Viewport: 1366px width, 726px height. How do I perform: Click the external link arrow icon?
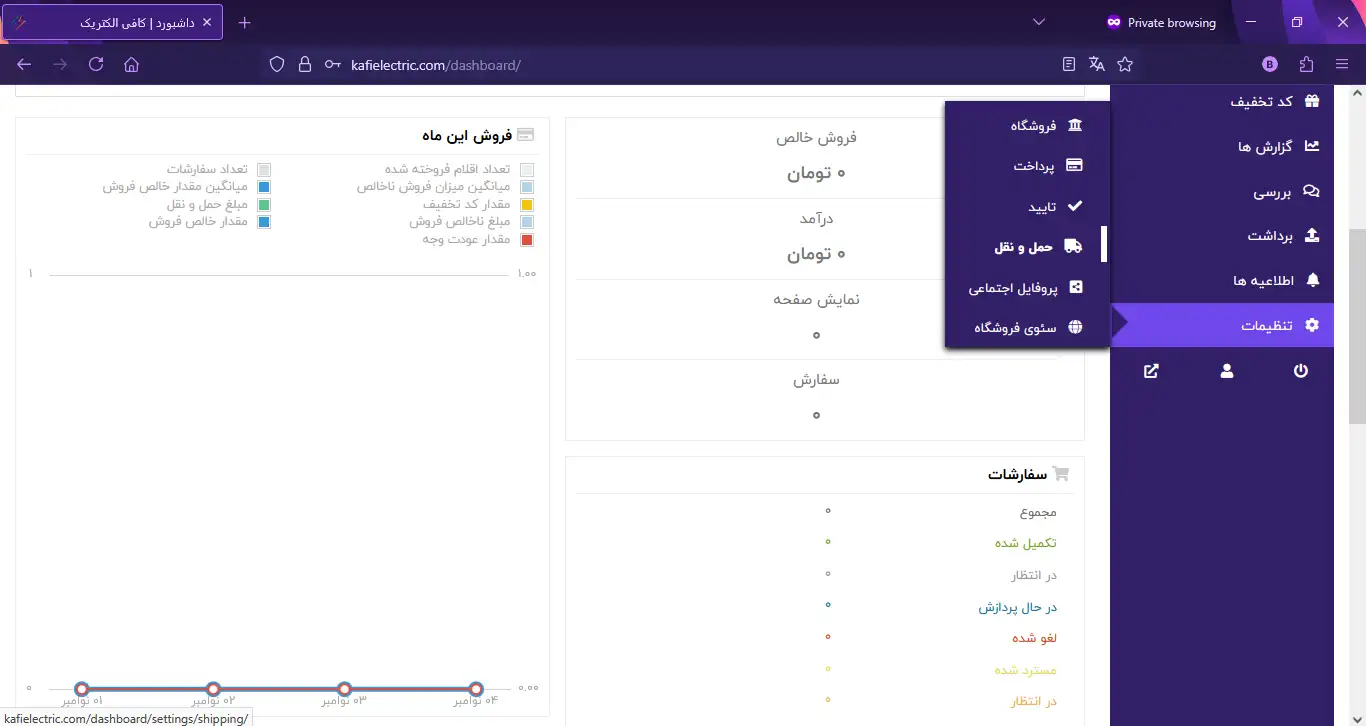point(1150,370)
